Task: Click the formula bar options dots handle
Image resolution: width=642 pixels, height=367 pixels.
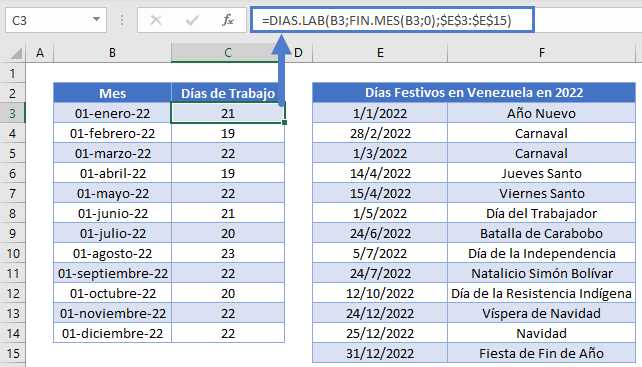Action: point(122,20)
